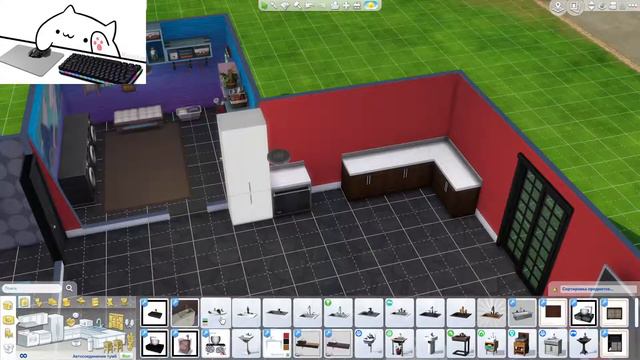Select the second yellow icon in left sidebar
This screenshot has width=640, height=360.
click(8, 319)
